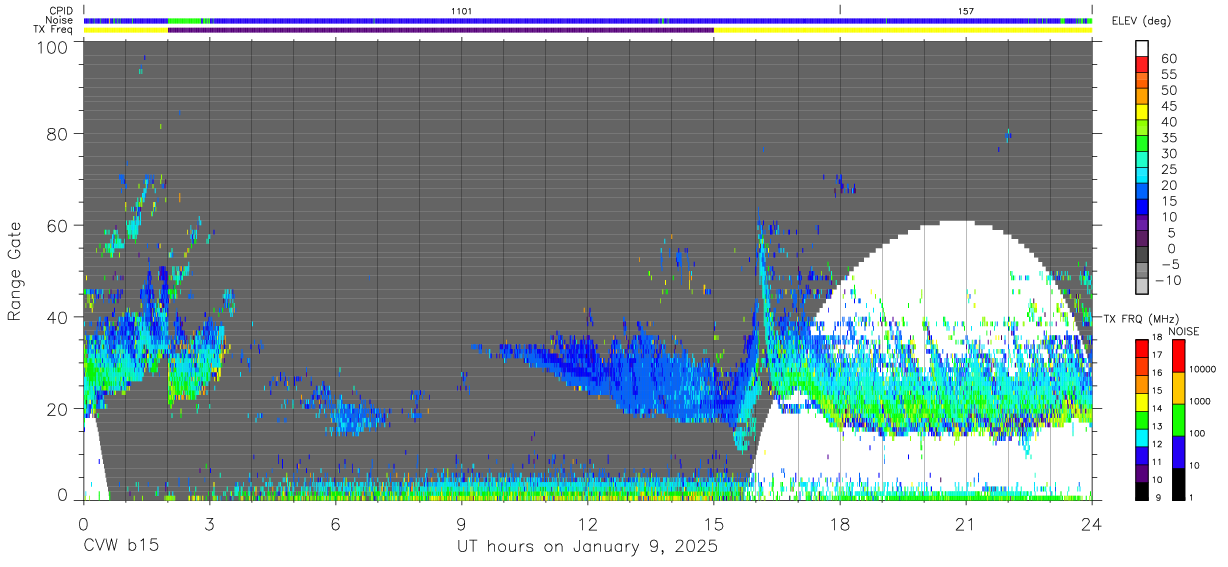
Task: Select CPID value 1101
Action: (x=462, y=10)
